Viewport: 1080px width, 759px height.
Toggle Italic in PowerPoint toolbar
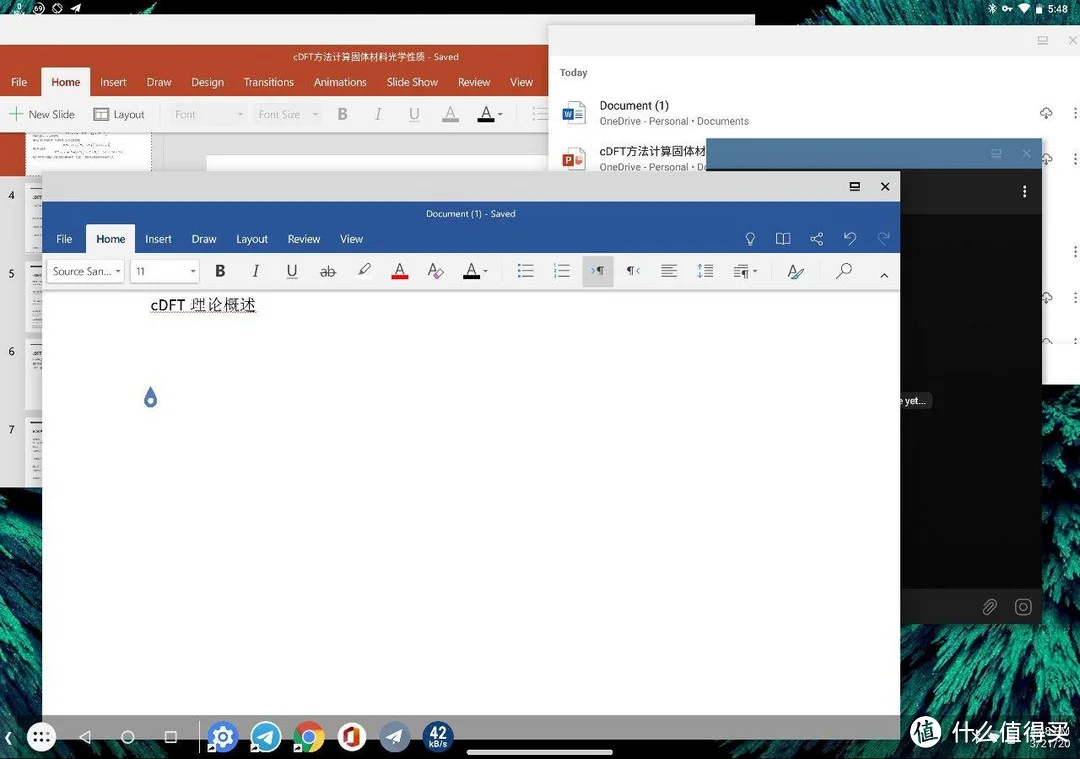click(x=378, y=114)
